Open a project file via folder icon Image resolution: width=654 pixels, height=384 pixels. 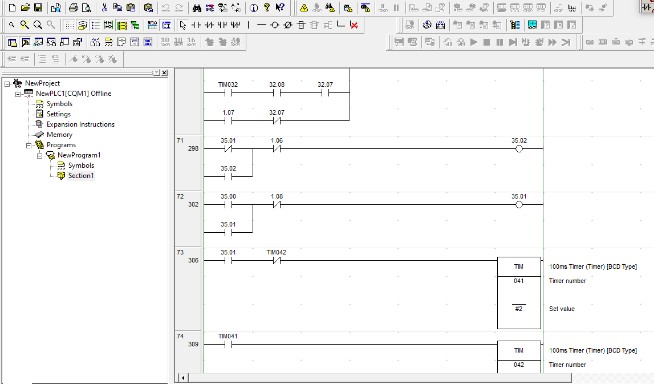coord(25,8)
